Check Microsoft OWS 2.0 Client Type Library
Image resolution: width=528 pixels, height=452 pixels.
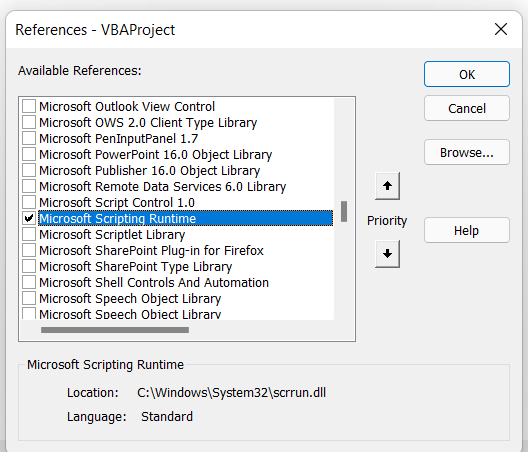tap(29, 122)
